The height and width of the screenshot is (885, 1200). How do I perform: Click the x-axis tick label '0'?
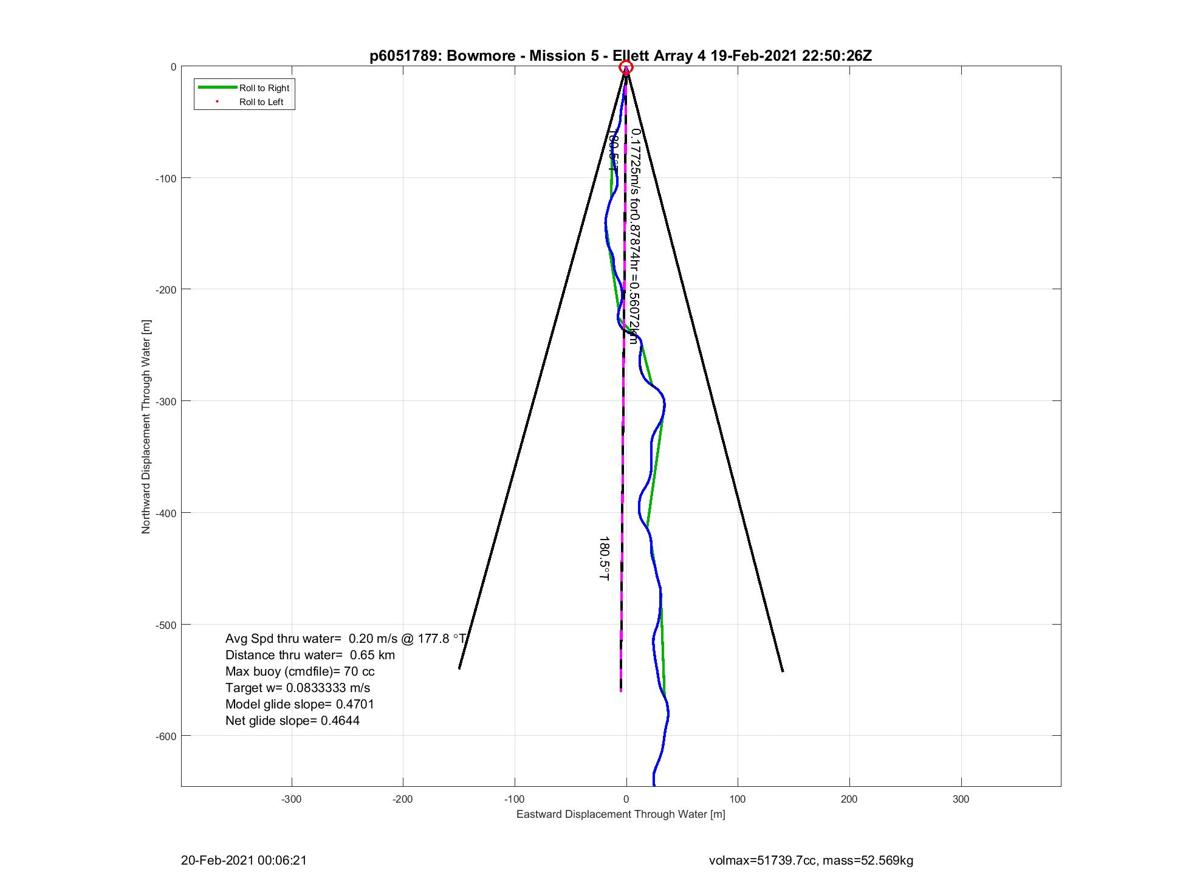tap(626, 800)
